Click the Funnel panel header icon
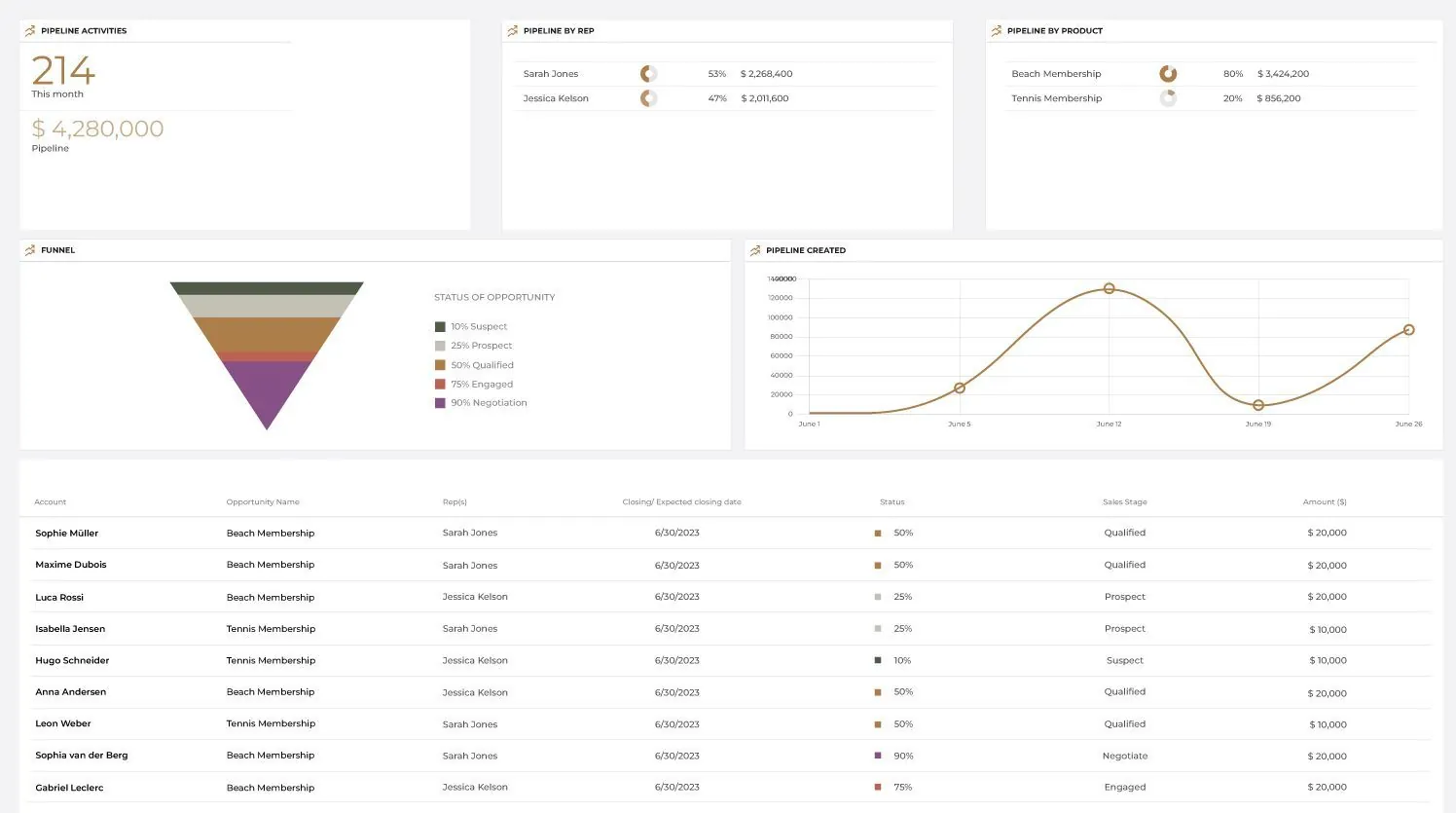This screenshot has width=1456, height=813. tap(30, 250)
